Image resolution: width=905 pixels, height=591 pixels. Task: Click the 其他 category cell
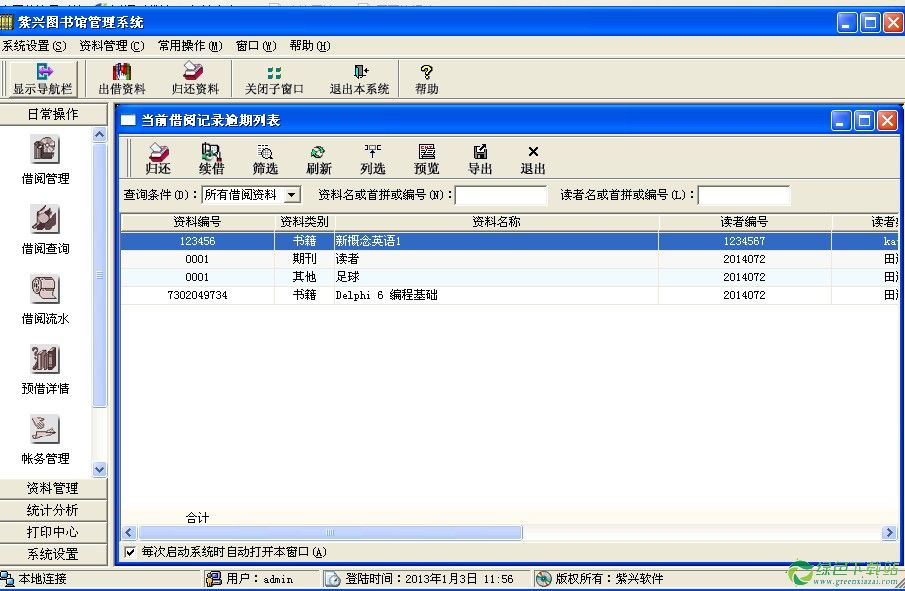304,277
